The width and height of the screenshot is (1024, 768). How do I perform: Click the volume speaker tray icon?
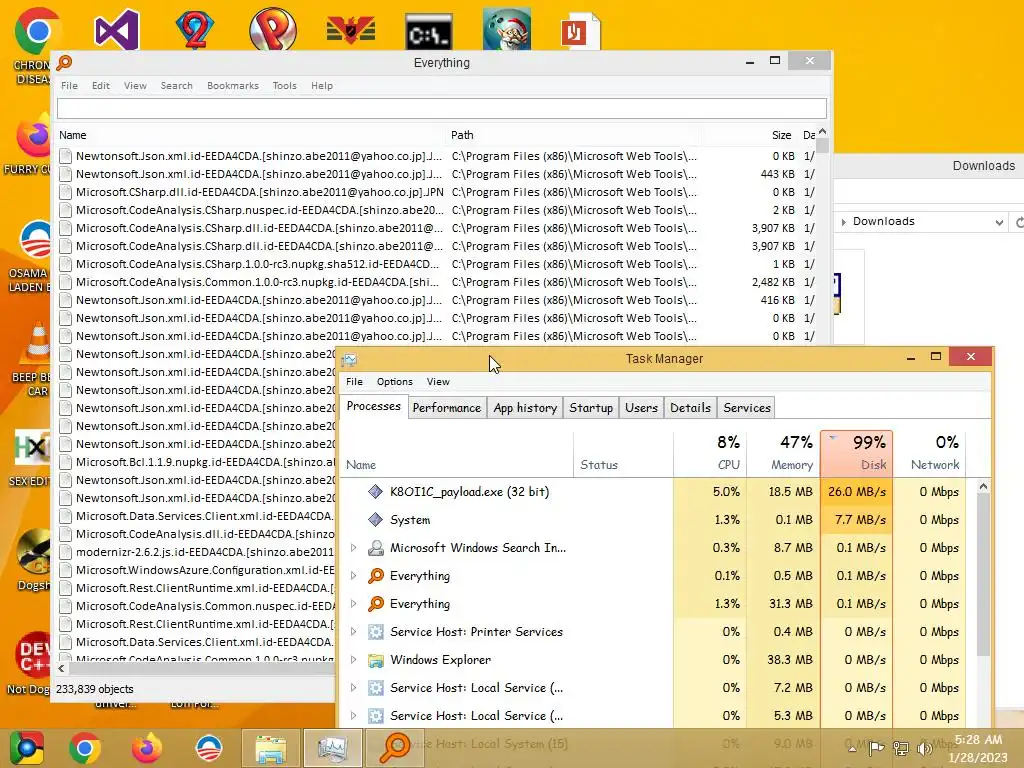pyautogui.click(x=925, y=748)
